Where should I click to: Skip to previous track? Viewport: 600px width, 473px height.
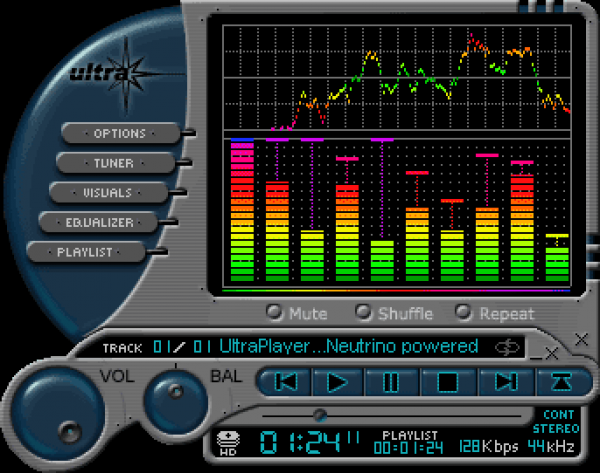click(x=286, y=382)
